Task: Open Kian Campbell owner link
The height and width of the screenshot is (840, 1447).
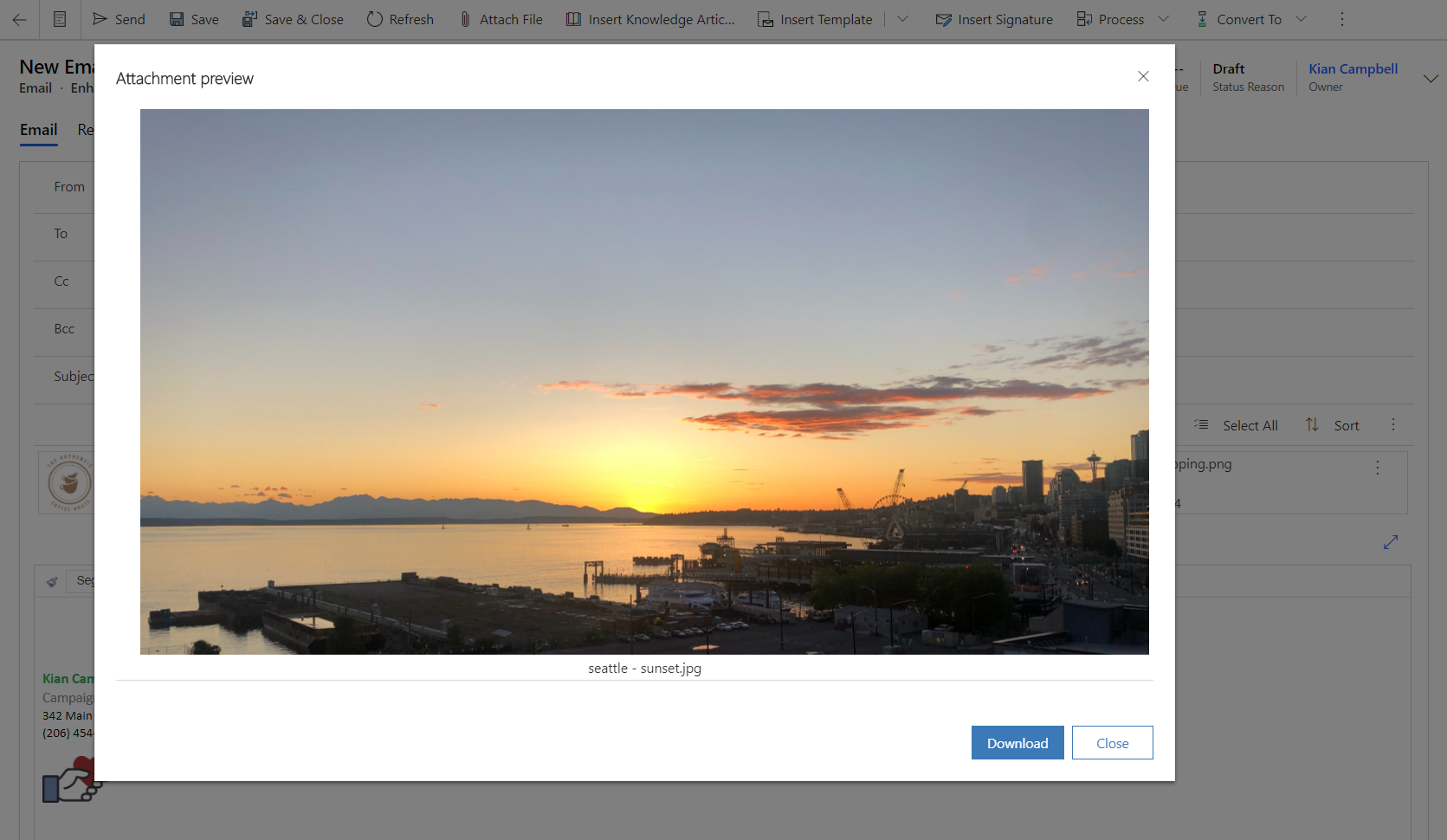Action: coord(1353,69)
